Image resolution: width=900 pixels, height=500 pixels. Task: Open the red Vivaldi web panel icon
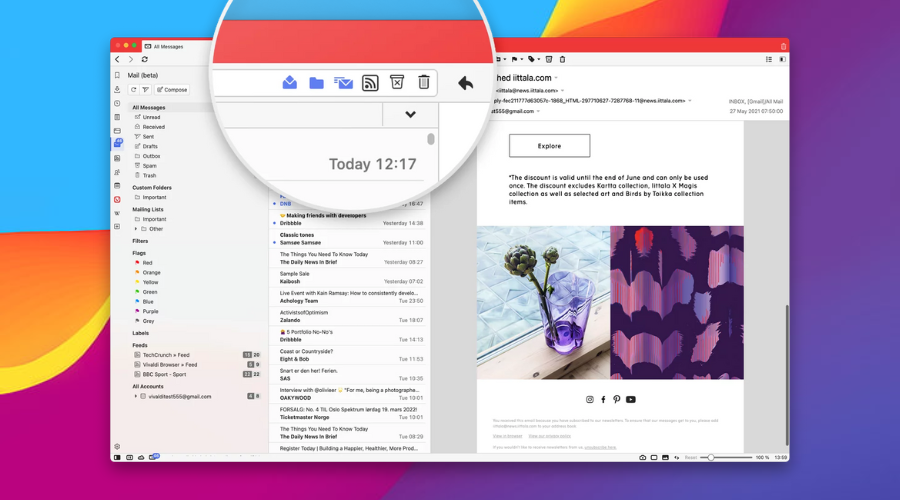[x=117, y=199]
